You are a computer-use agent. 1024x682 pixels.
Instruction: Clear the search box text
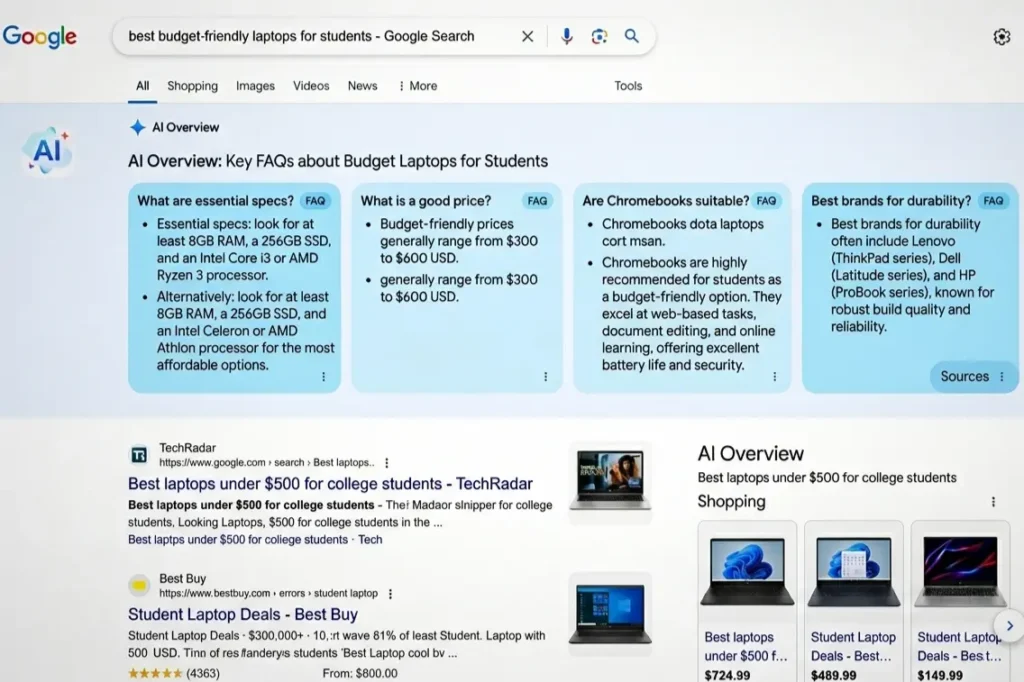(x=527, y=36)
